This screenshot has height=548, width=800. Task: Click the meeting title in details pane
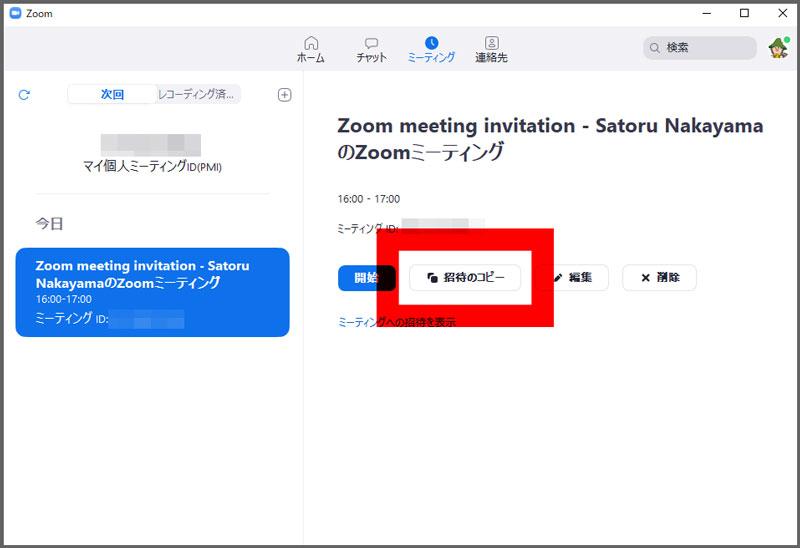pyautogui.click(x=550, y=139)
